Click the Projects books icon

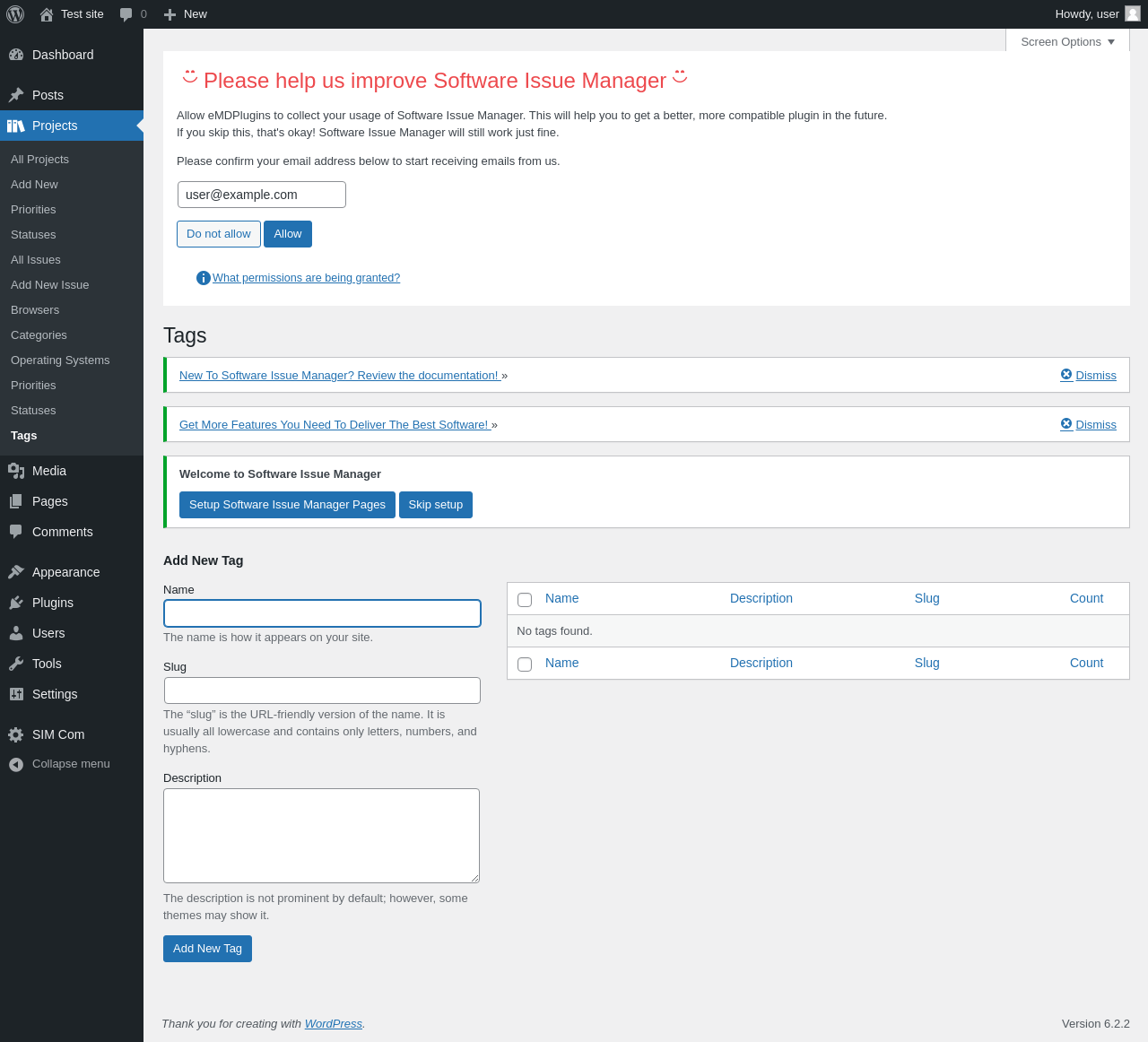coord(16,126)
